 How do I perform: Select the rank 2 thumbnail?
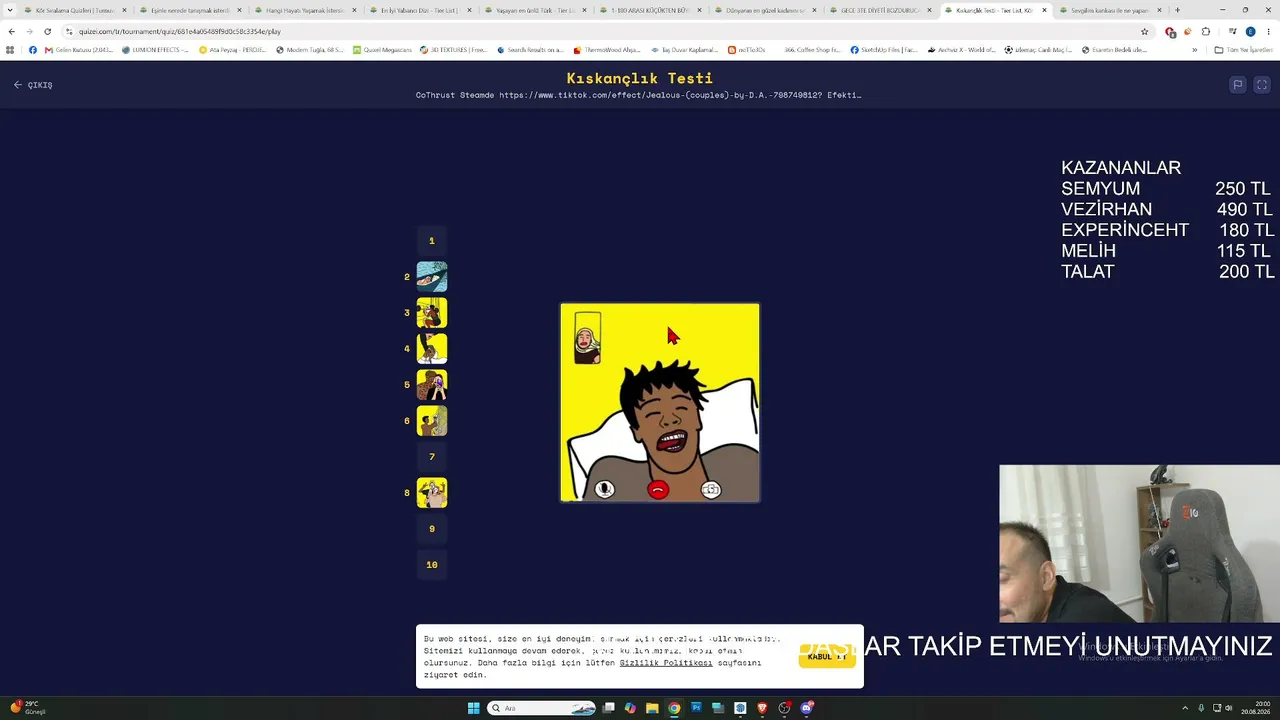click(x=432, y=277)
